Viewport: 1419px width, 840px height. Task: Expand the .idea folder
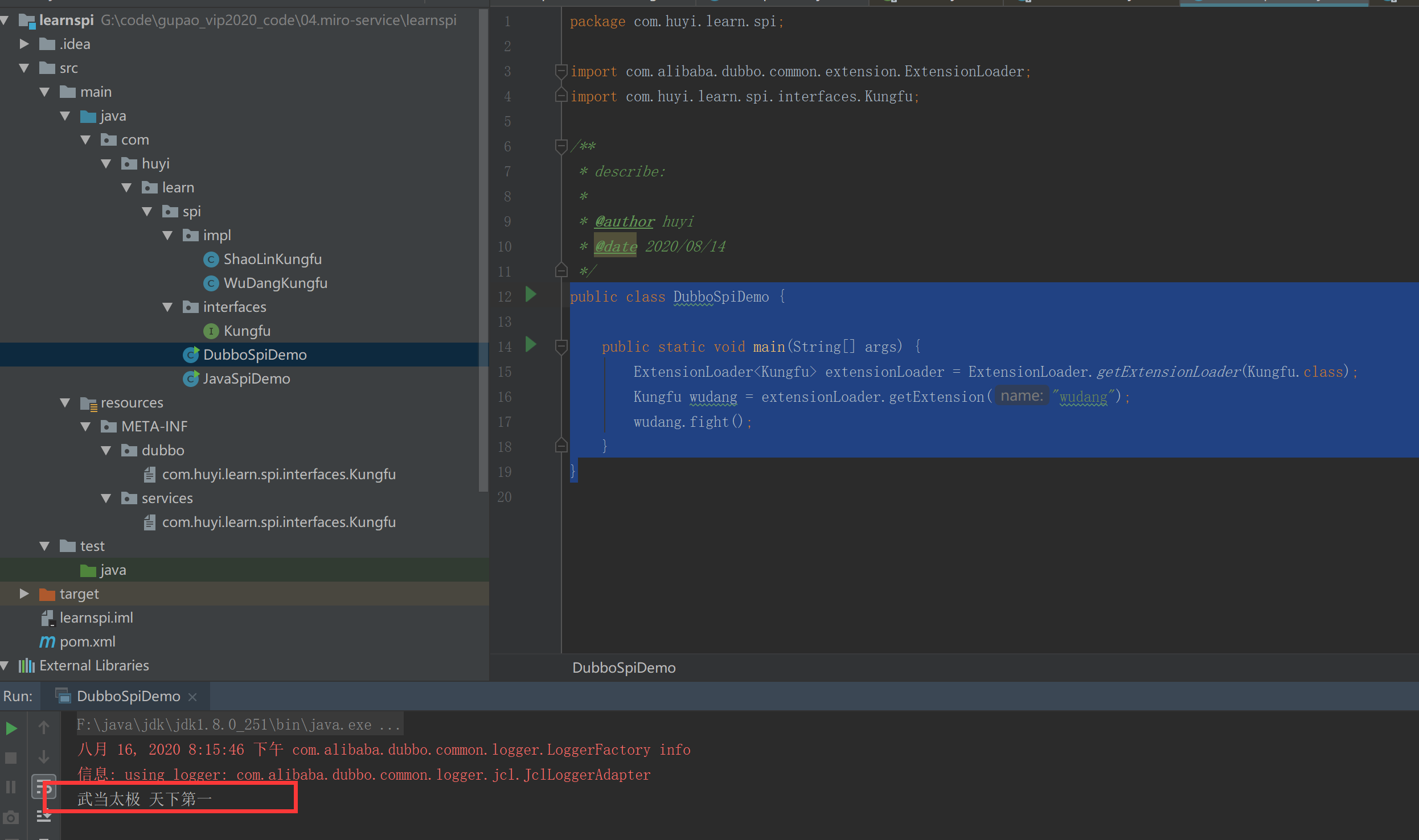pos(24,44)
